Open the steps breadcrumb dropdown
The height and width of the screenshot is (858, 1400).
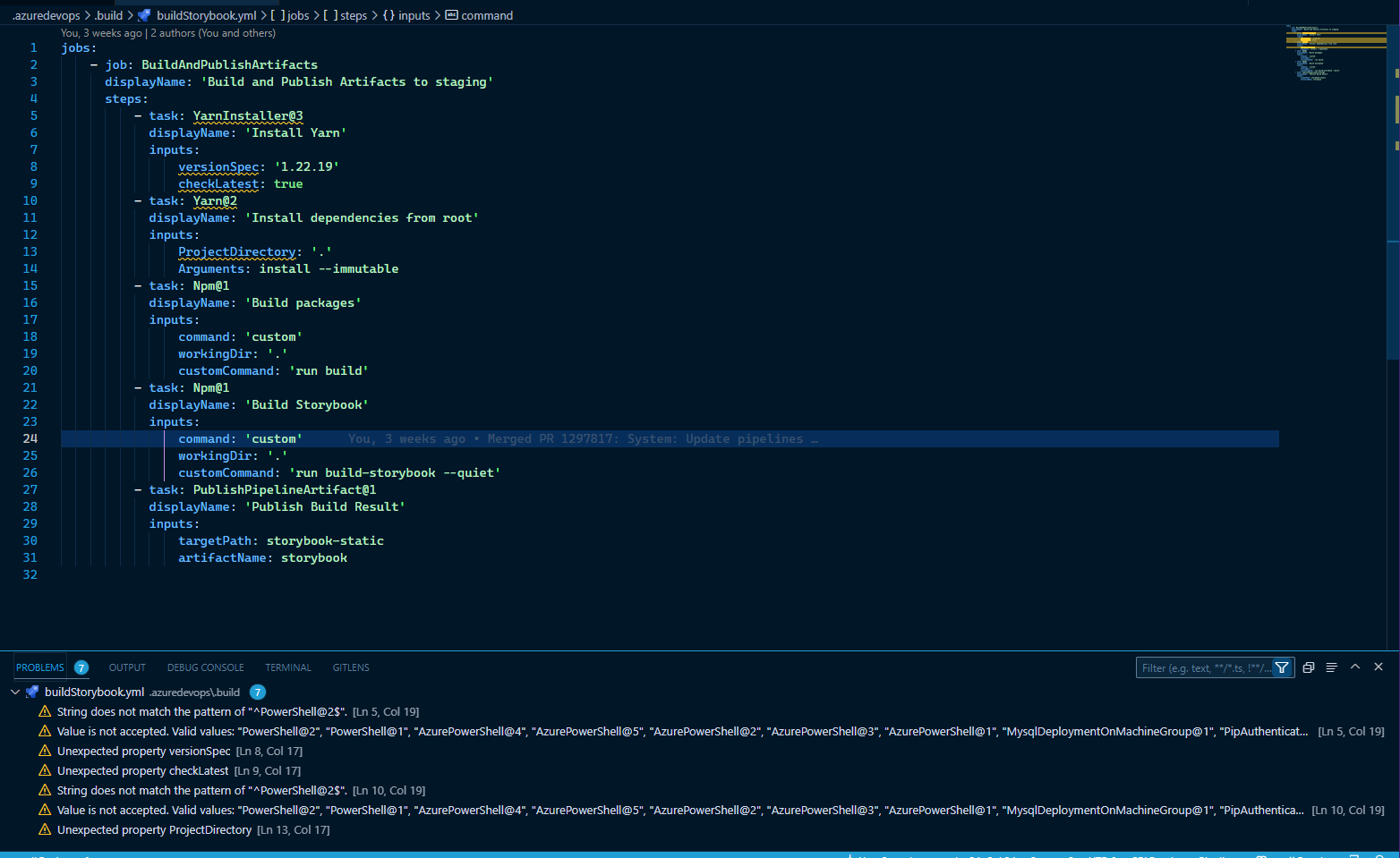point(354,15)
